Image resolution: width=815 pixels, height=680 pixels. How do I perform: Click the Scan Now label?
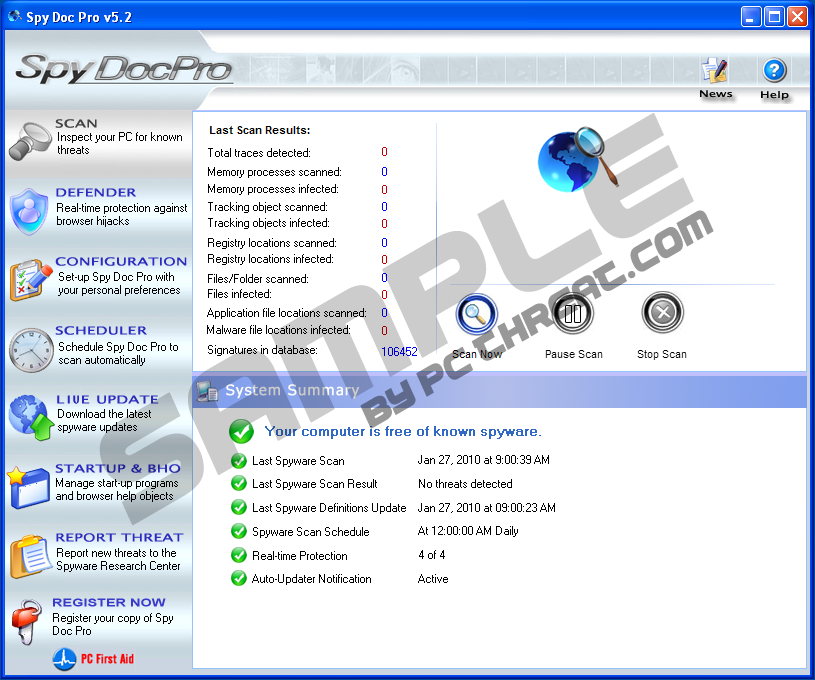(x=477, y=354)
